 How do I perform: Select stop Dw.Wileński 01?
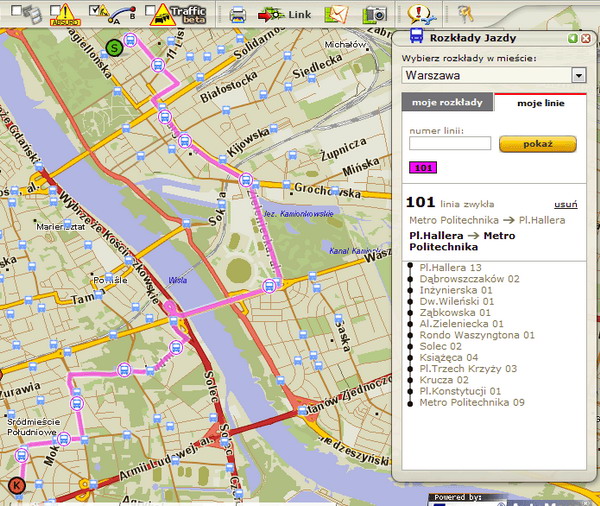457,301
